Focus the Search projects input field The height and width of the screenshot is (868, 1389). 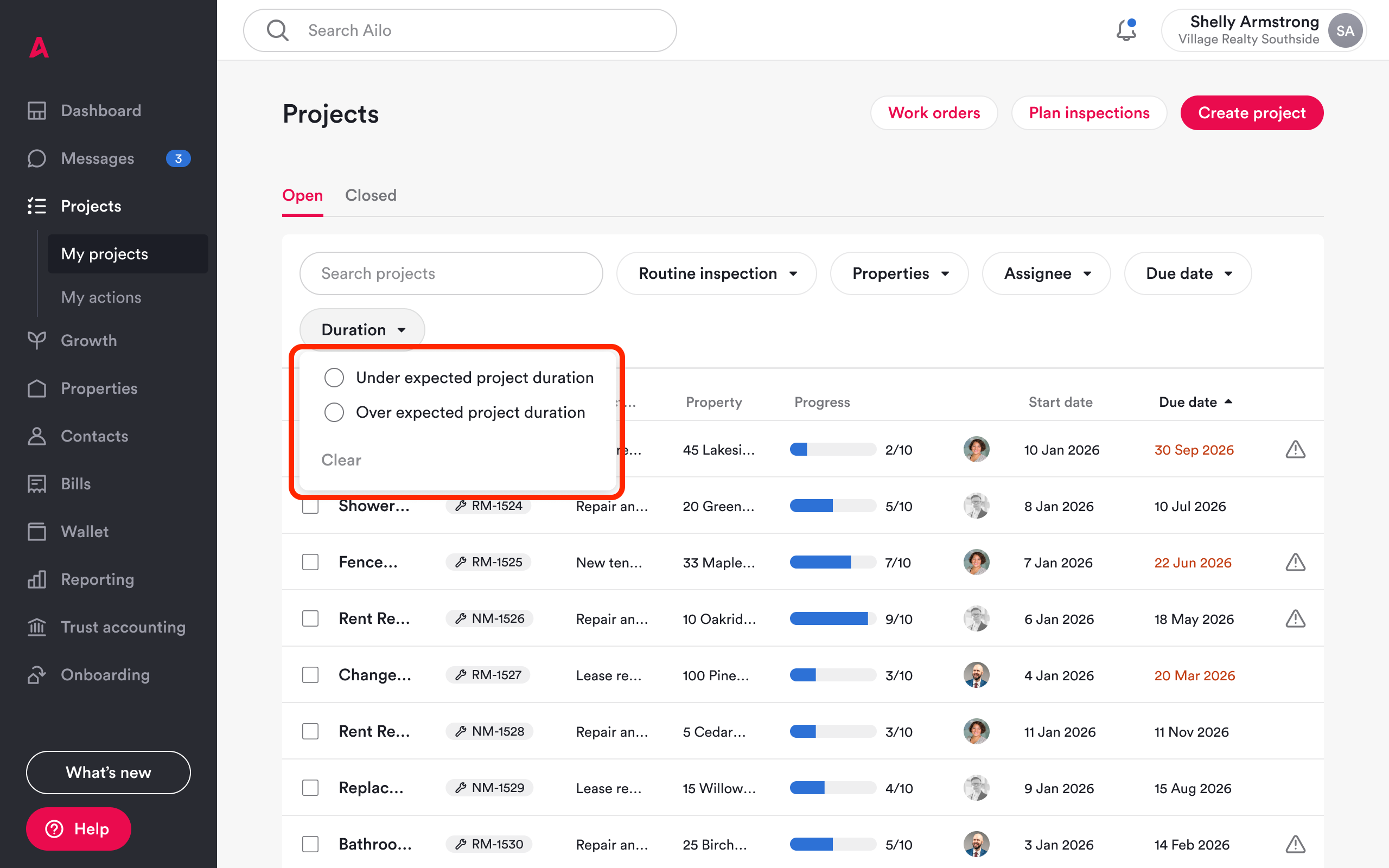450,273
